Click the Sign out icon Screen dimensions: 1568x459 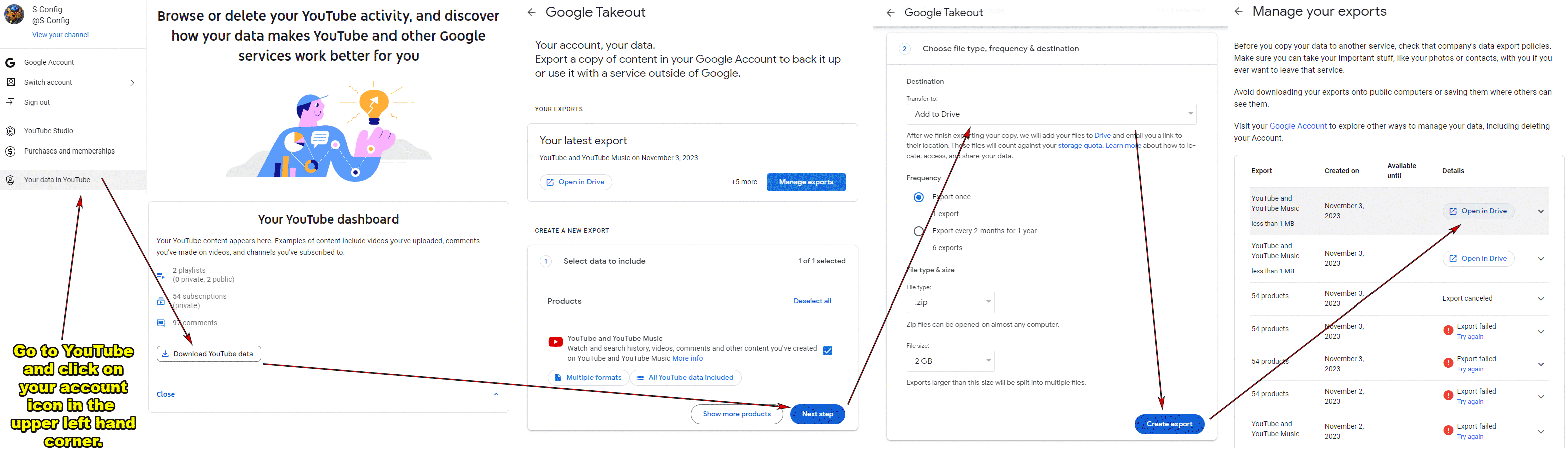10,102
